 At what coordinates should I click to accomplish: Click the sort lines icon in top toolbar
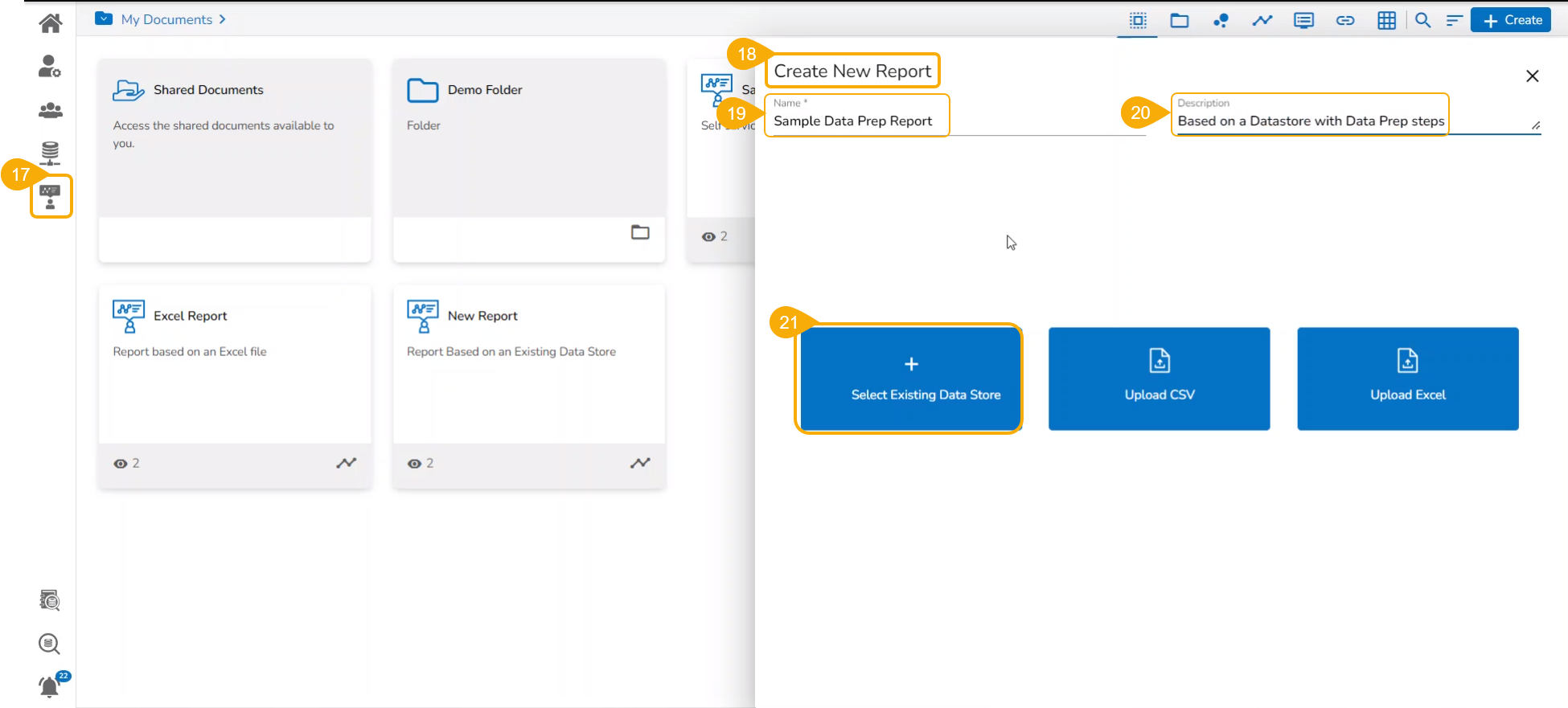[x=1454, y=21]
